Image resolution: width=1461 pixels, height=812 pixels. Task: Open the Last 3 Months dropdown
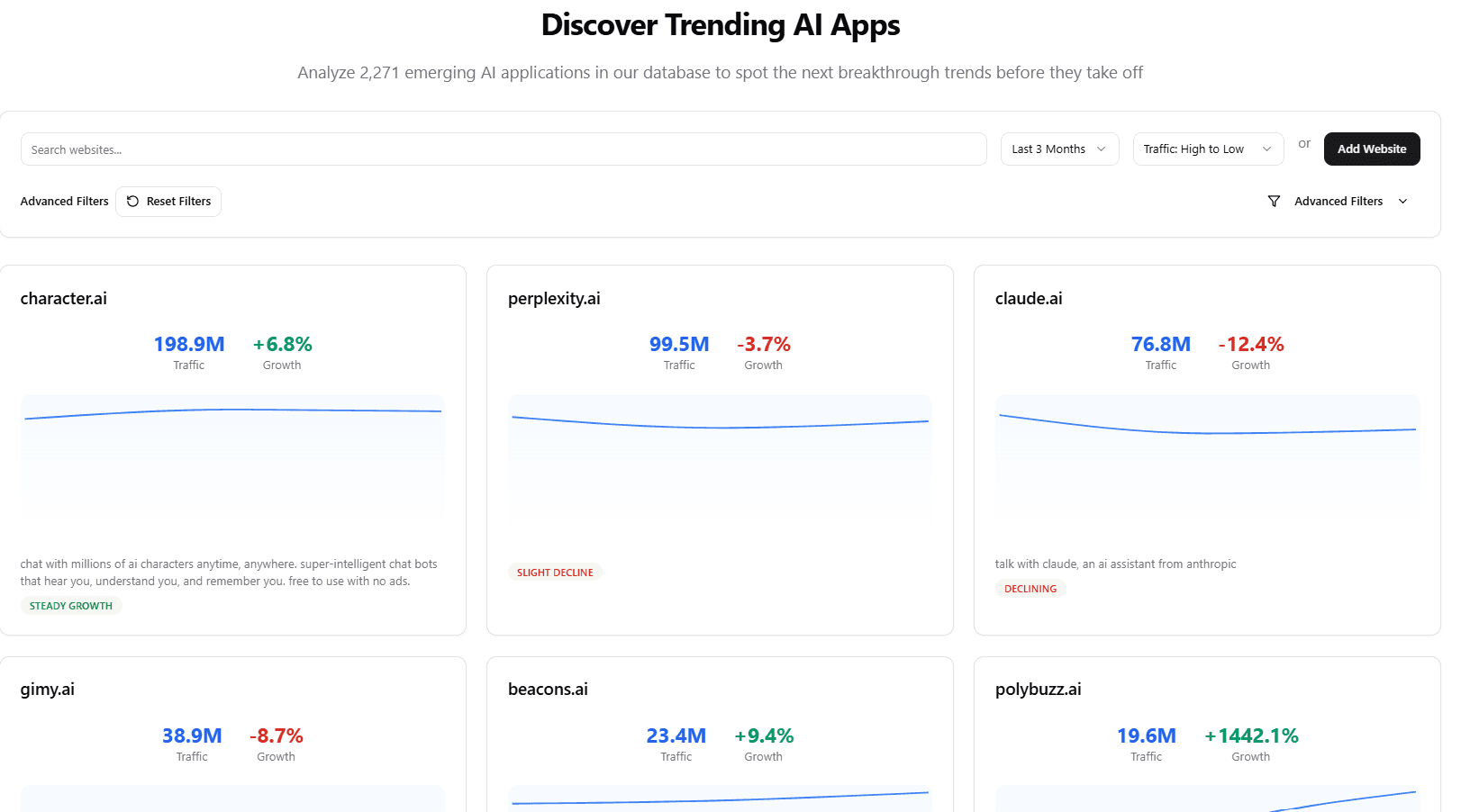click(1059, 149)
